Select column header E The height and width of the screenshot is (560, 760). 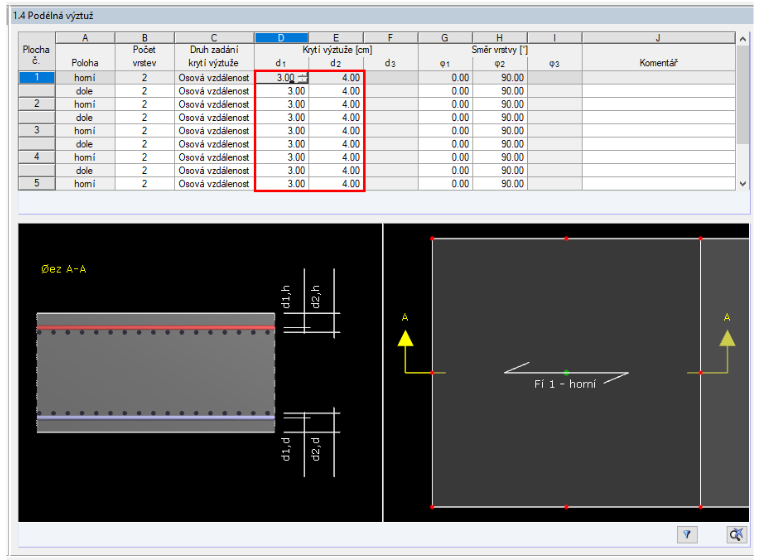[x=336, y=38]
